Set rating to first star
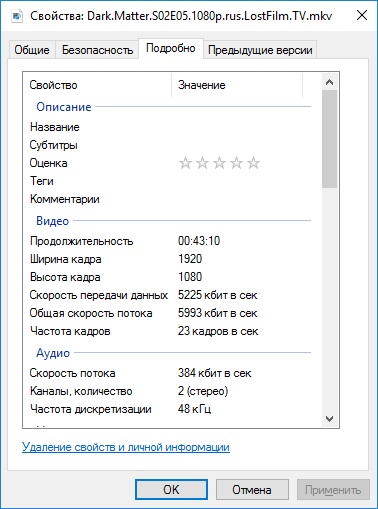Image resolution: width=378 pixels, height=509 pixels. 185,163
